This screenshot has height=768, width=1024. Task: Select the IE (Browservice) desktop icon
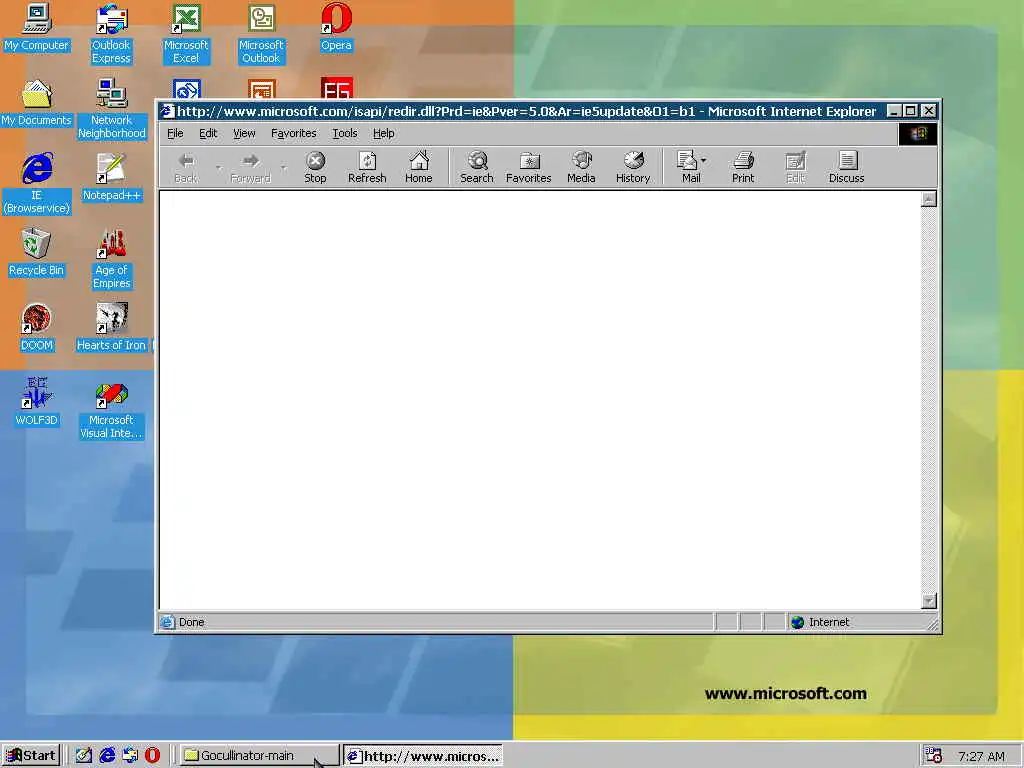pyautogui.click(x=37, y=184)
